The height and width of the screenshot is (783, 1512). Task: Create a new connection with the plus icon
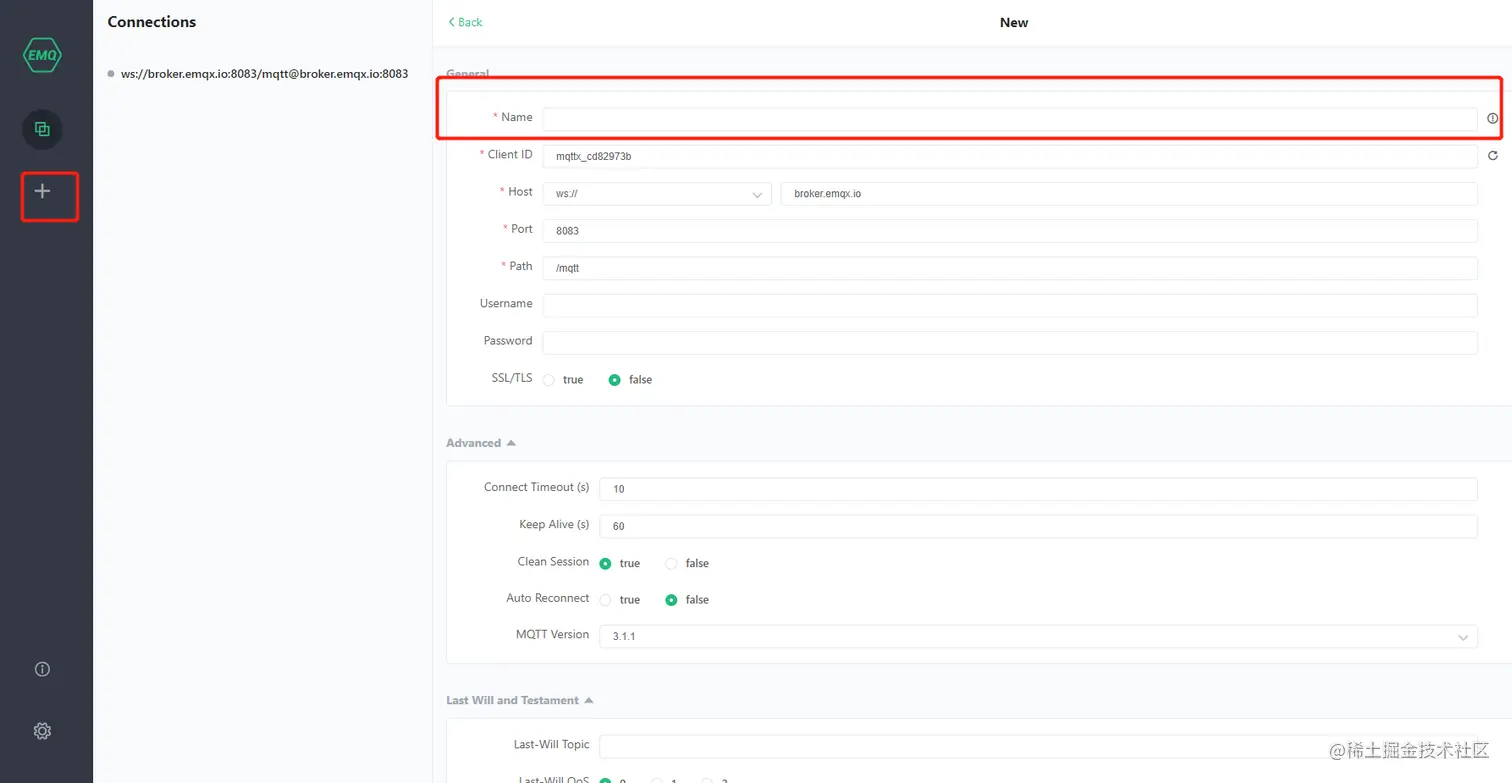click(x=42, y=190)
